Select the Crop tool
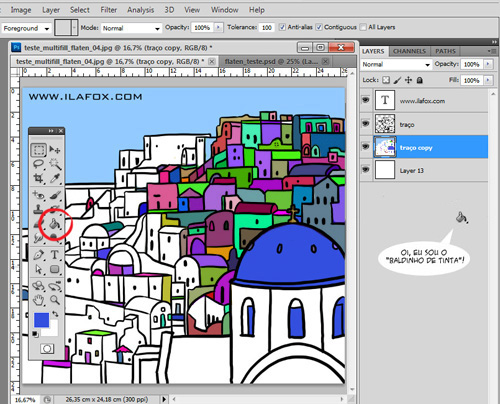The height and width of the screenshot is (404, 500). click(x=39, y=178)
